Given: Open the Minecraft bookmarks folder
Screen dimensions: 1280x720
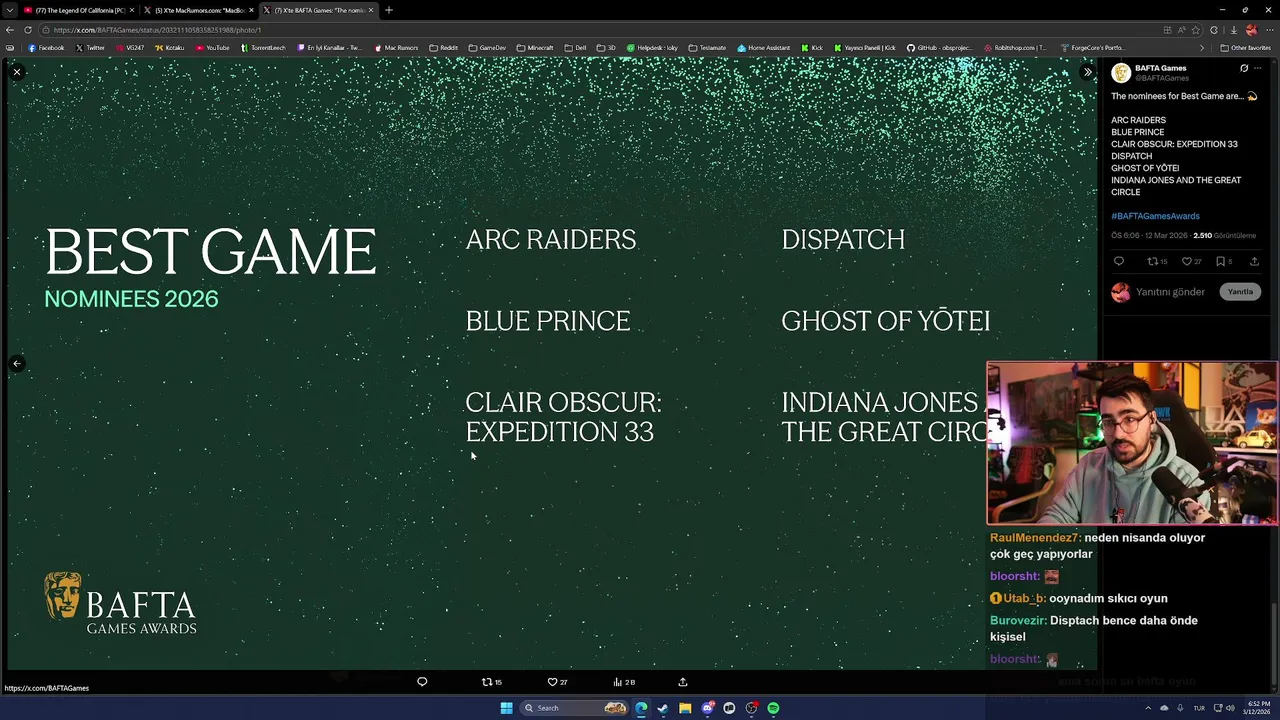Looking at the screenshot, I should (535, 48).
